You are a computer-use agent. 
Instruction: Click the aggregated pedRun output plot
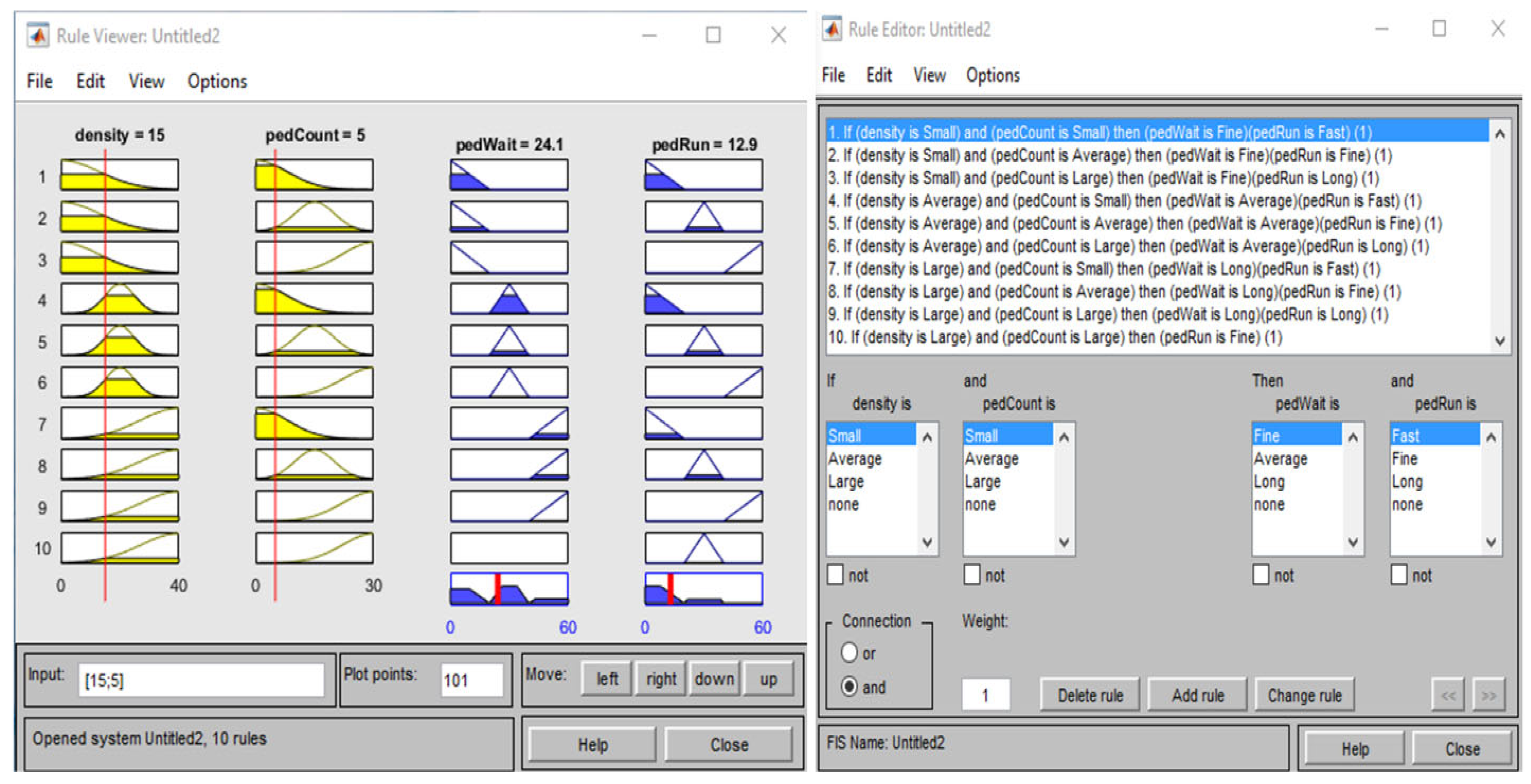pyautogui.click(x=704, y=589)
